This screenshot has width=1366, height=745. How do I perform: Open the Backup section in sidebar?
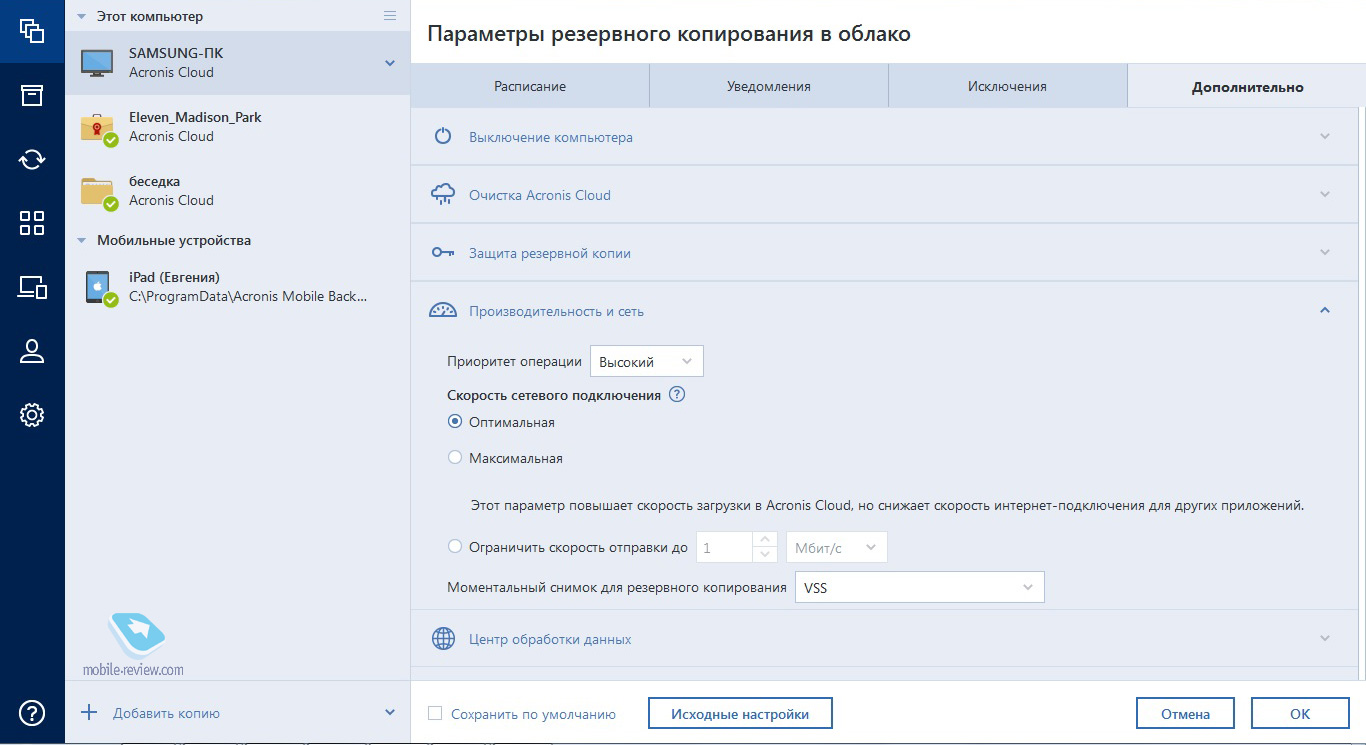pyautogui.click(x=32, y=31)
